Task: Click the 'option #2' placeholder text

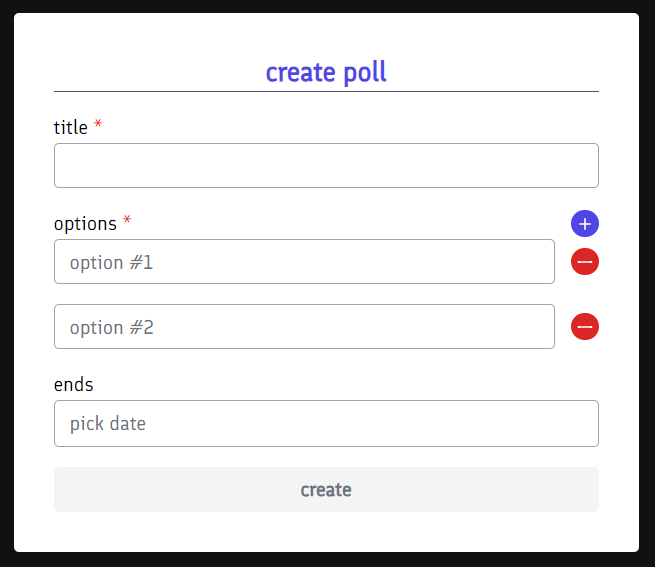Action: (111, 328)
